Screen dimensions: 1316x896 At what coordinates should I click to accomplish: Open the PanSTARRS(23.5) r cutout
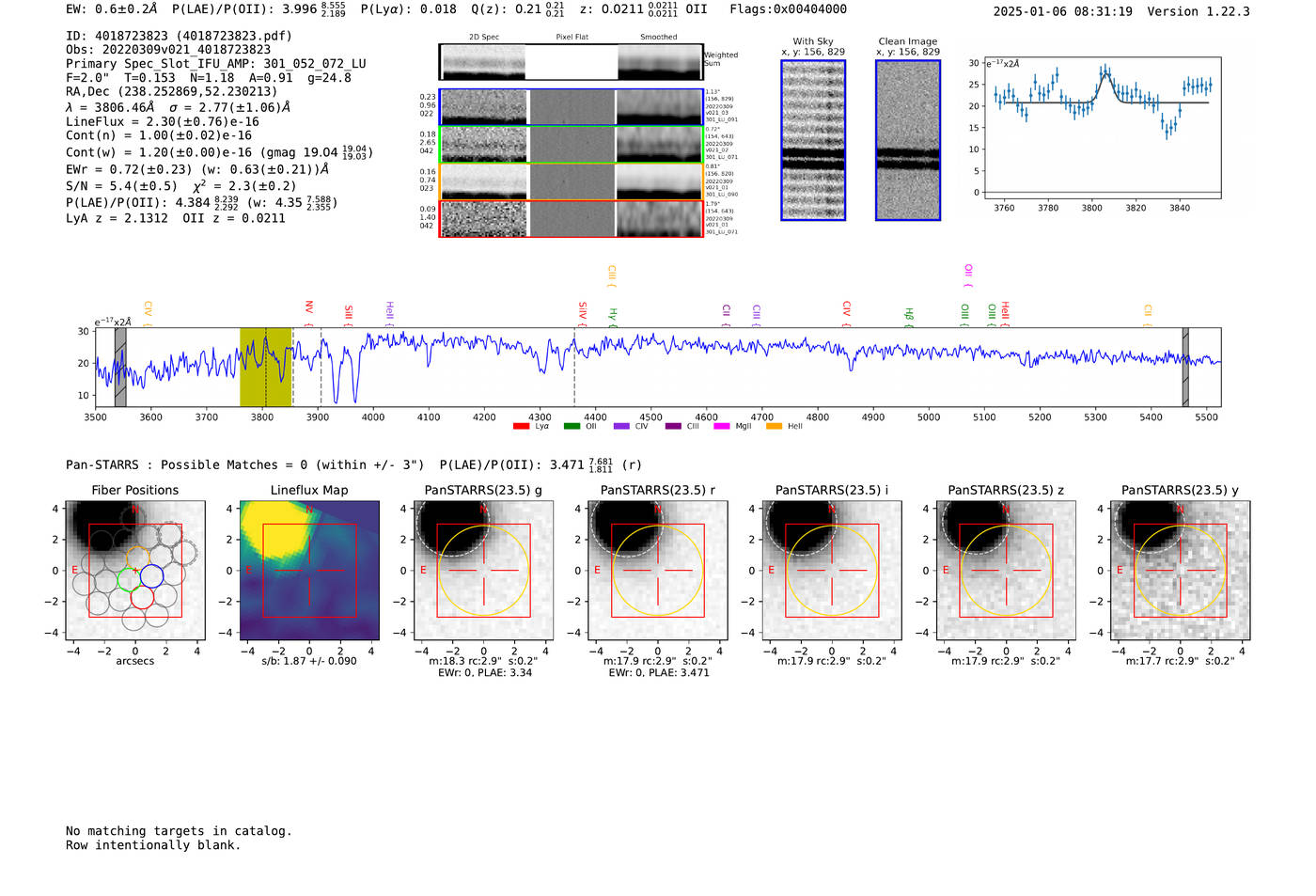(657, 571)
